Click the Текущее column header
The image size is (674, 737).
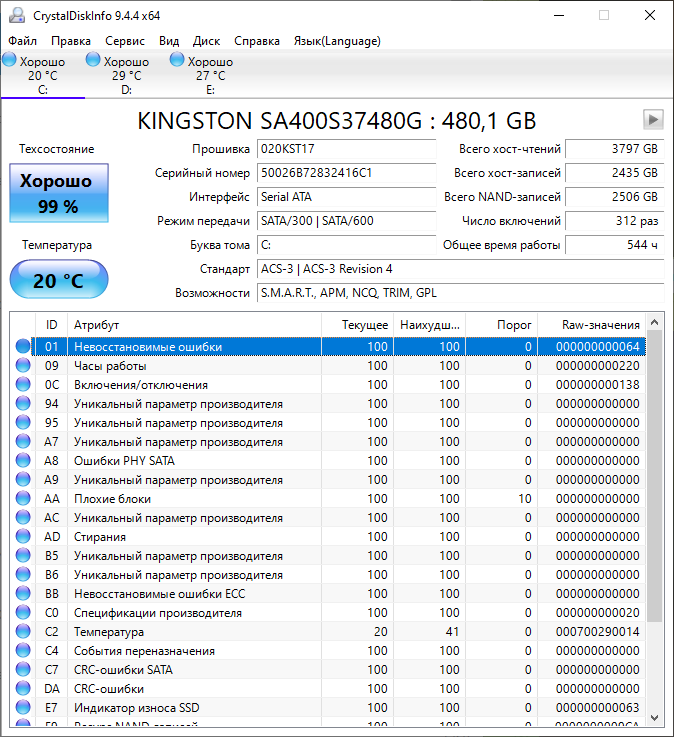pyautogui.click(x=357, y=325)
